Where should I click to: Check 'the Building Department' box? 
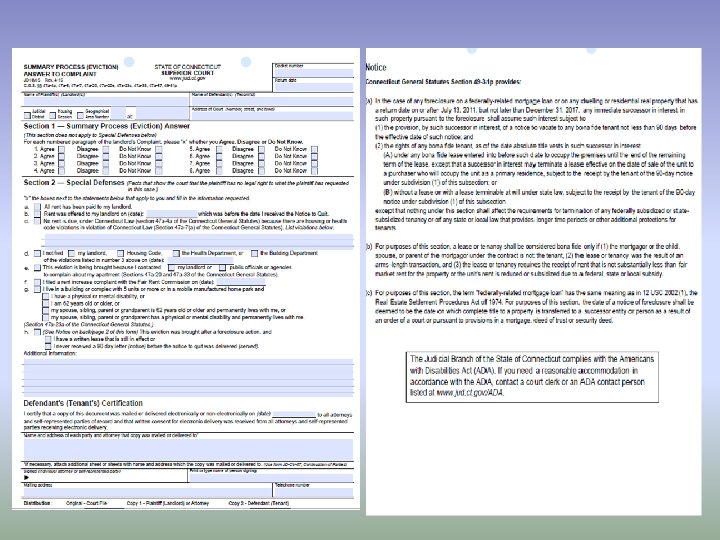click(254, 253)
